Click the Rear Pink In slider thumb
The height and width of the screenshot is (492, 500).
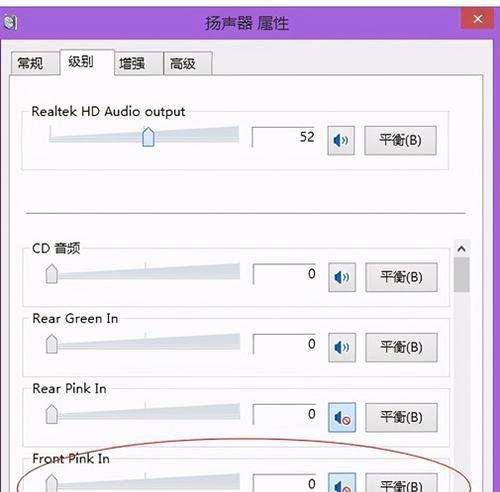click(x=52, y=414)
